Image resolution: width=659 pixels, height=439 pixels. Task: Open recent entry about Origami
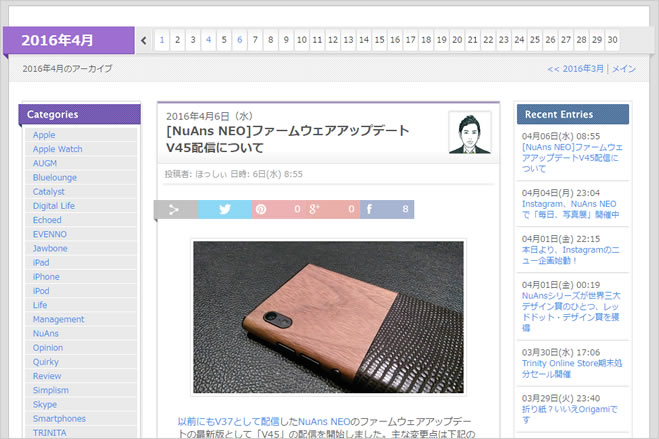coord(569,415)
